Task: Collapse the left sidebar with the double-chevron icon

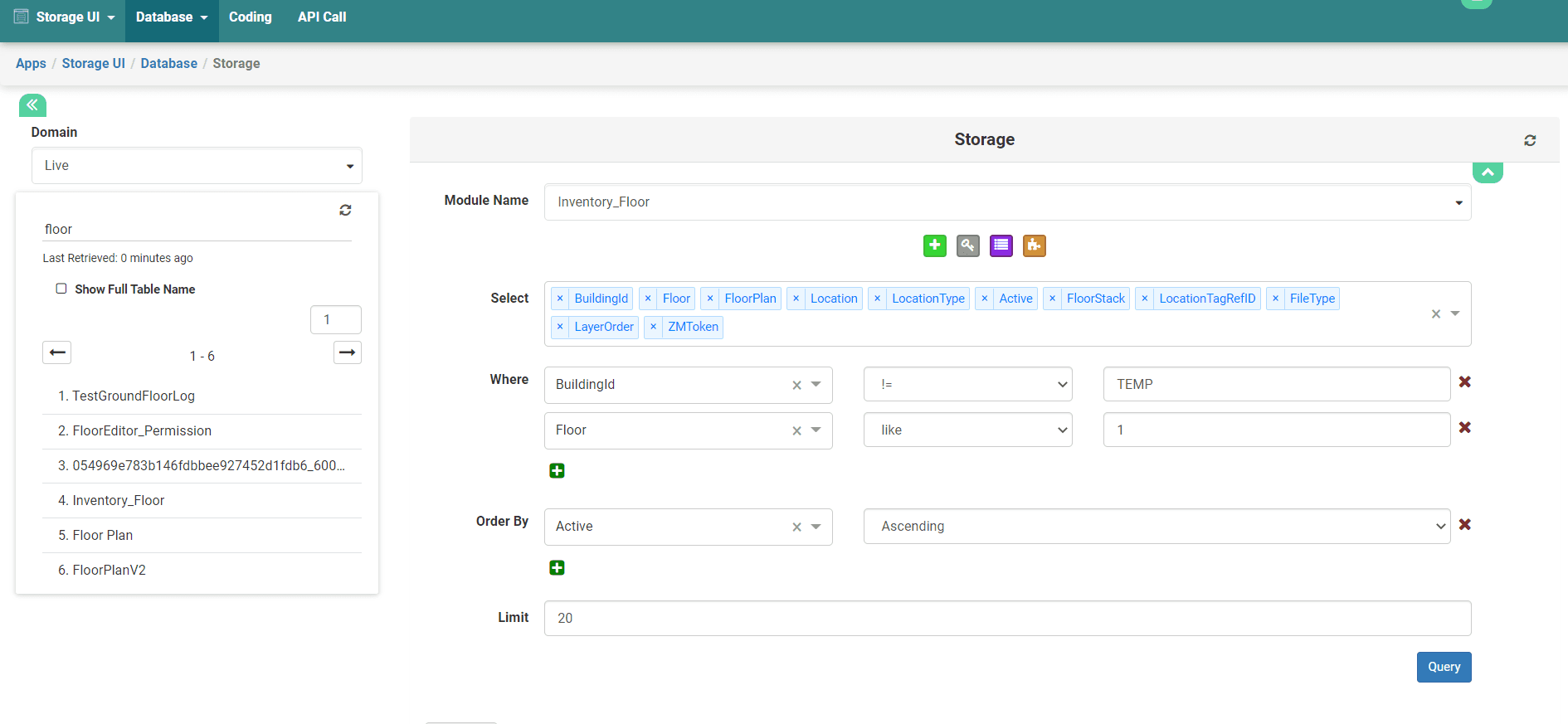Action: 32,104
